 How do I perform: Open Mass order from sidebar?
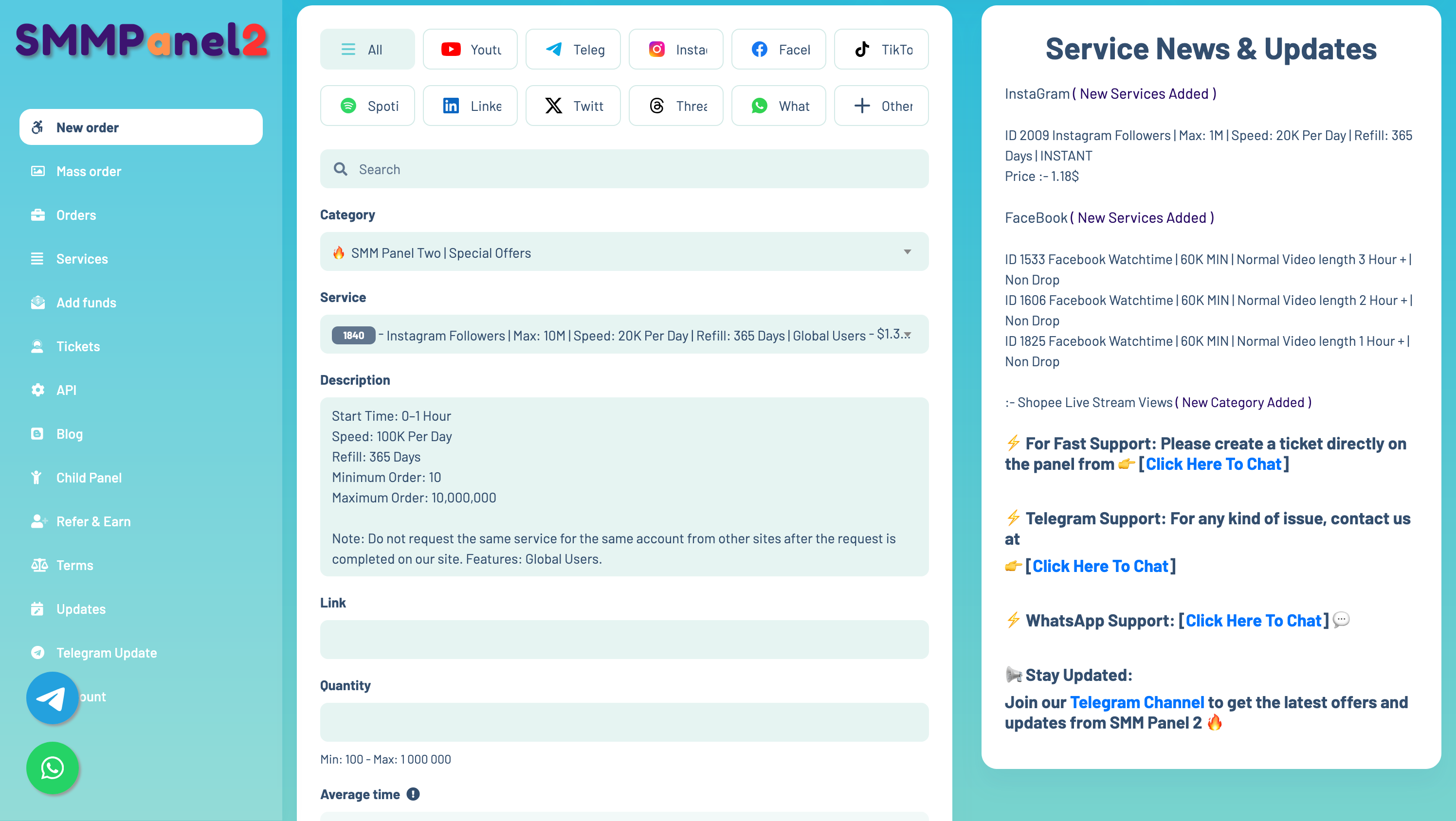89,171
